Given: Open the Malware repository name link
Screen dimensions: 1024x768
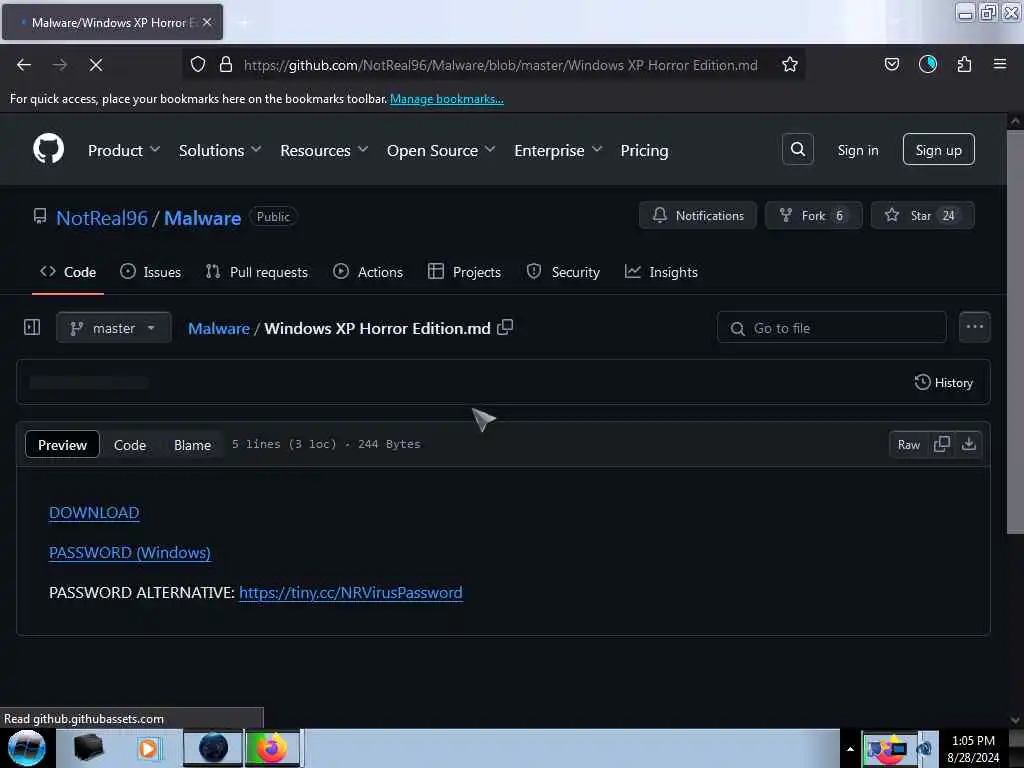Looking at the screenshot, I should point(202,217).
